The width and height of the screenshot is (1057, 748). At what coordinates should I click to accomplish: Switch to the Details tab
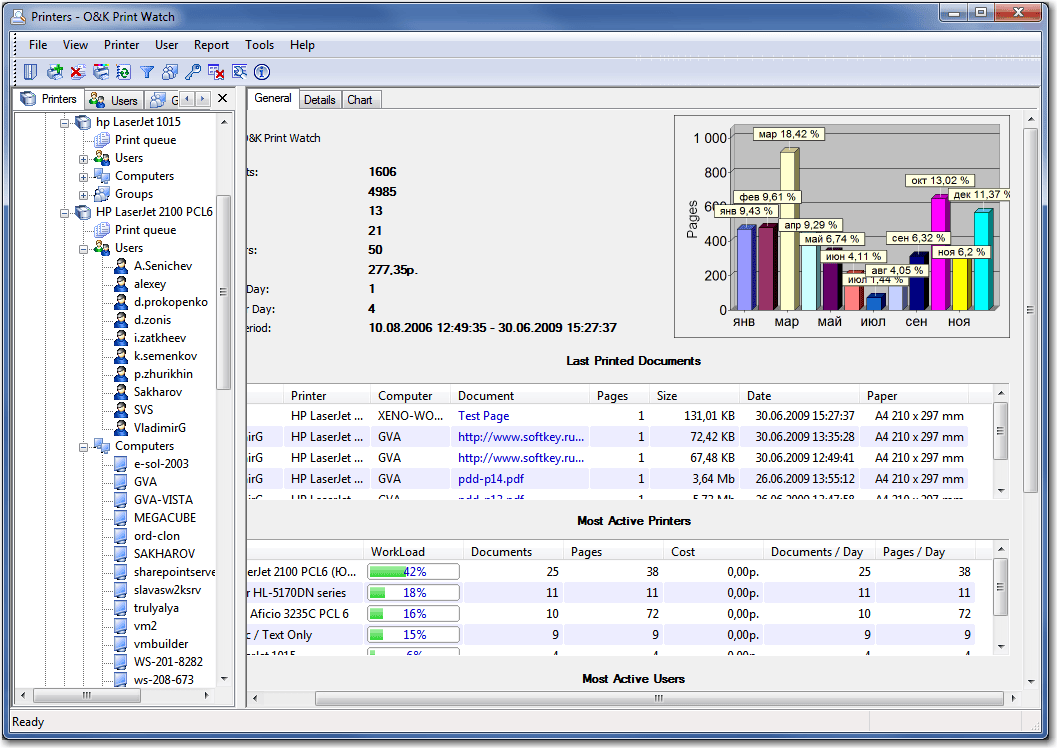coord(320,100)
